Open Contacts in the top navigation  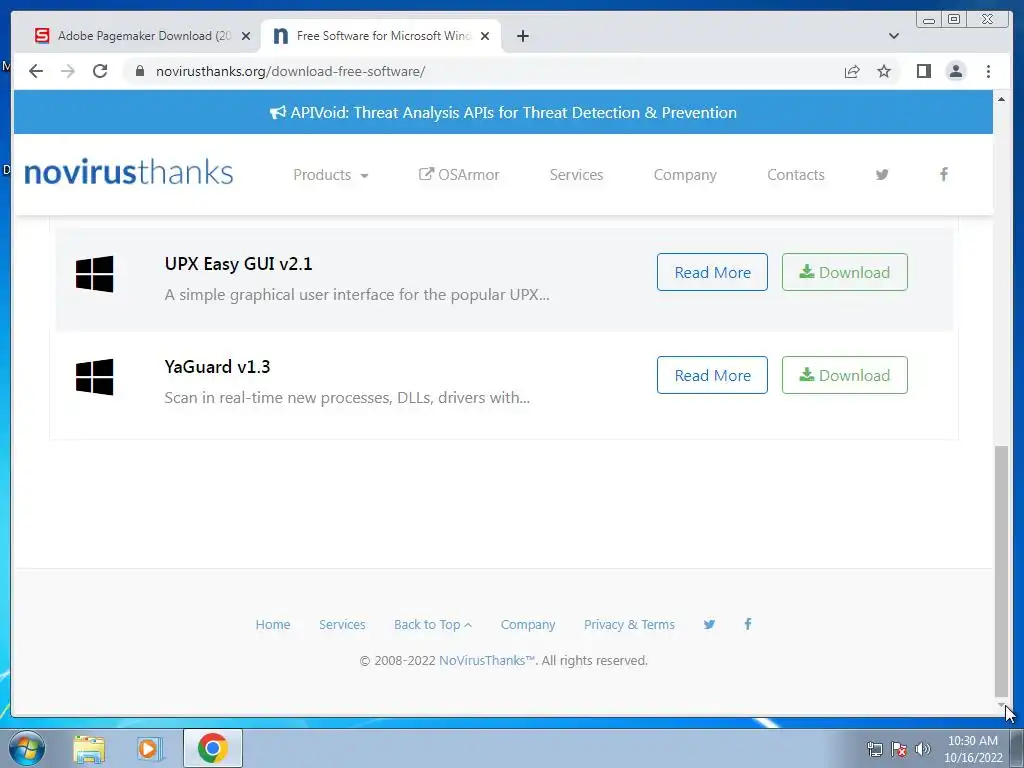tap(795, 174)
